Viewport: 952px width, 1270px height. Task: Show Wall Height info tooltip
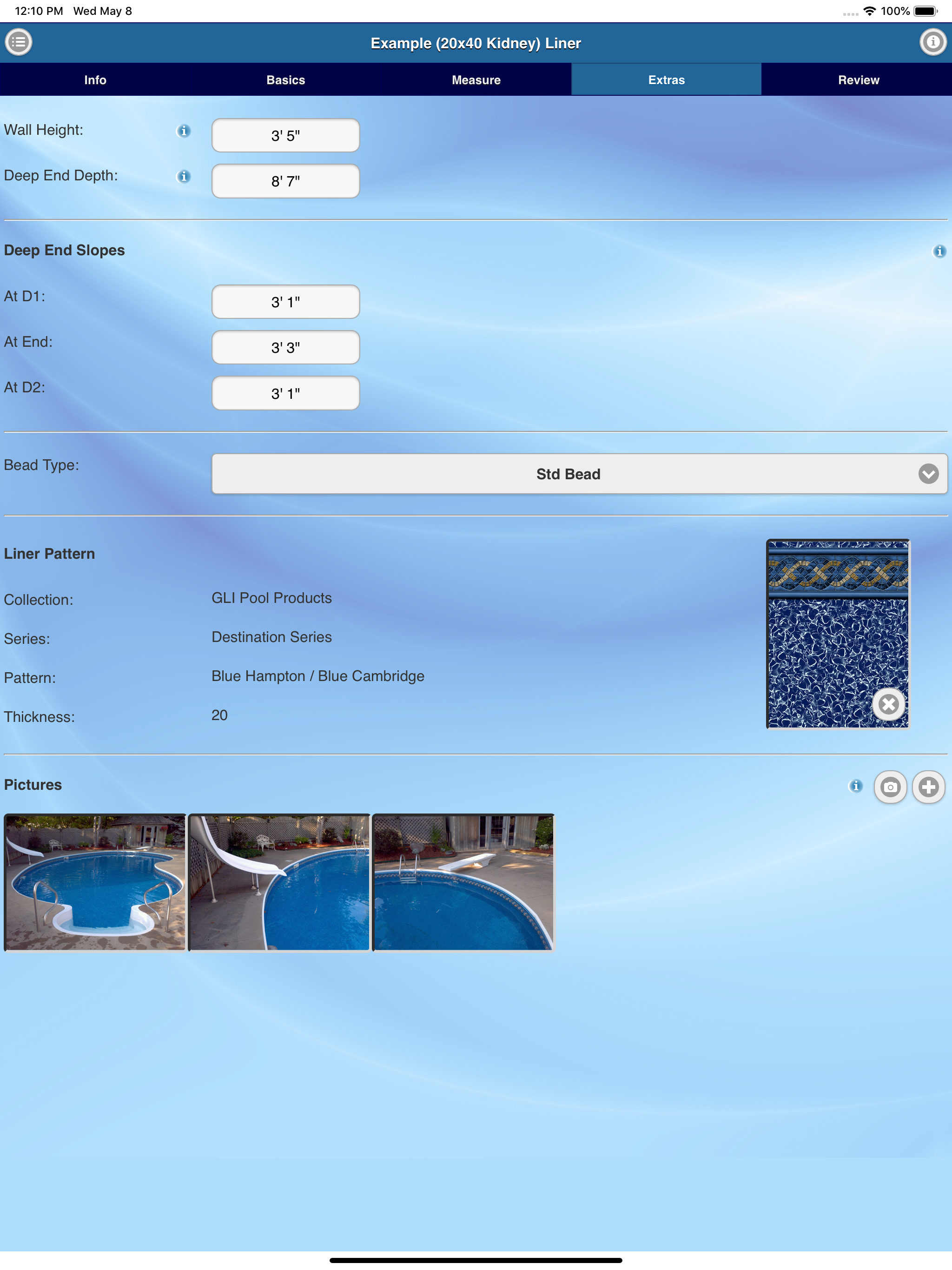[183, 131]
